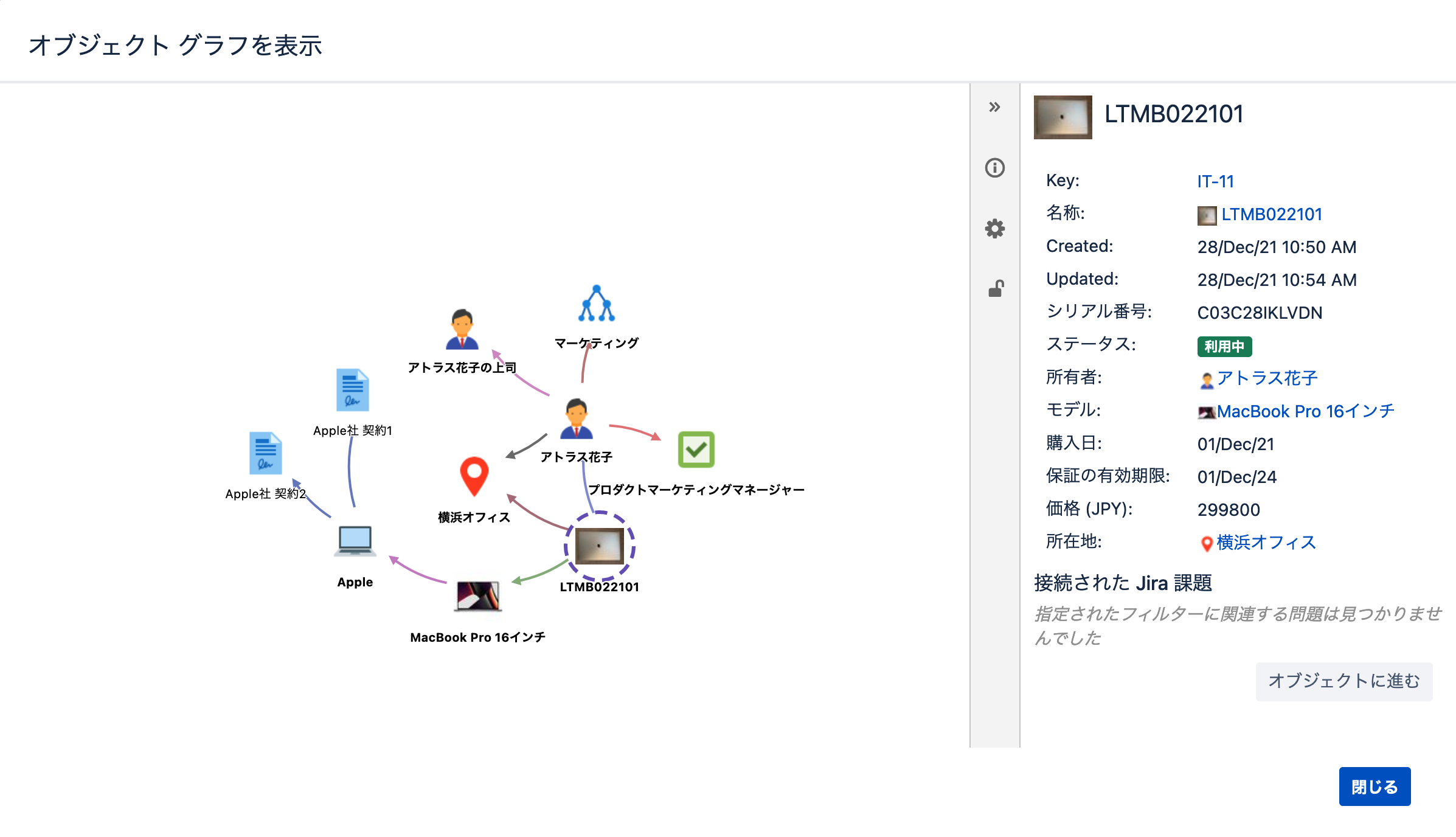Viewport: 1456px width, 837px height.
Task: Open the owner アトラス花子 link
Action: (x=1267, y=378)
